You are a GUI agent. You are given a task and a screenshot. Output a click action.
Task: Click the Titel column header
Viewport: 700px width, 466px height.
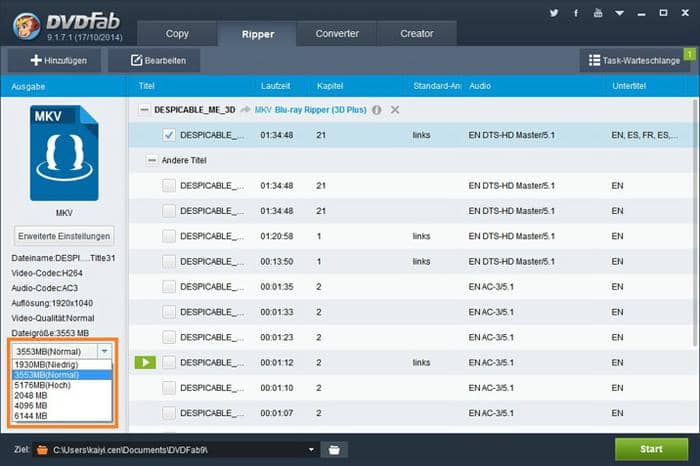pos(146,86)
